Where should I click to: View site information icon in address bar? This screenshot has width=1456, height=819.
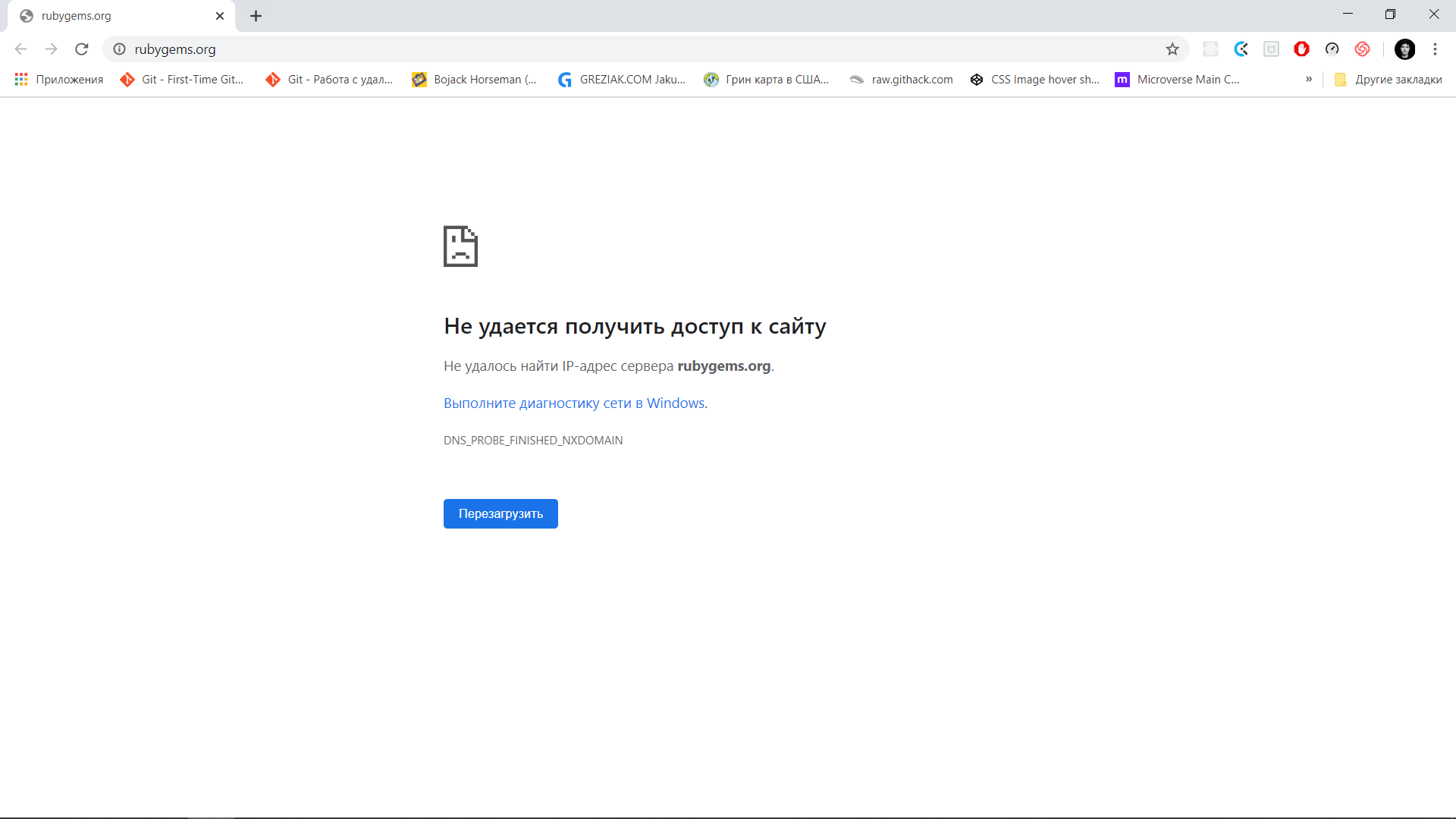[120, 49]
